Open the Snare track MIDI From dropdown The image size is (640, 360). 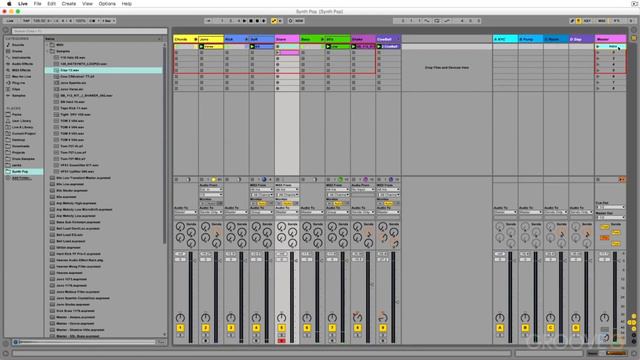287,189
